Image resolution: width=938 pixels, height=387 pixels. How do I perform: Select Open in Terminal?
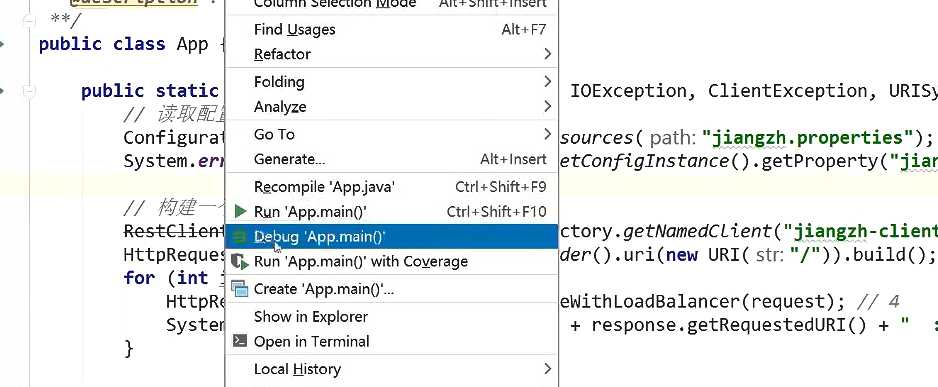click(x=391, y=342)
